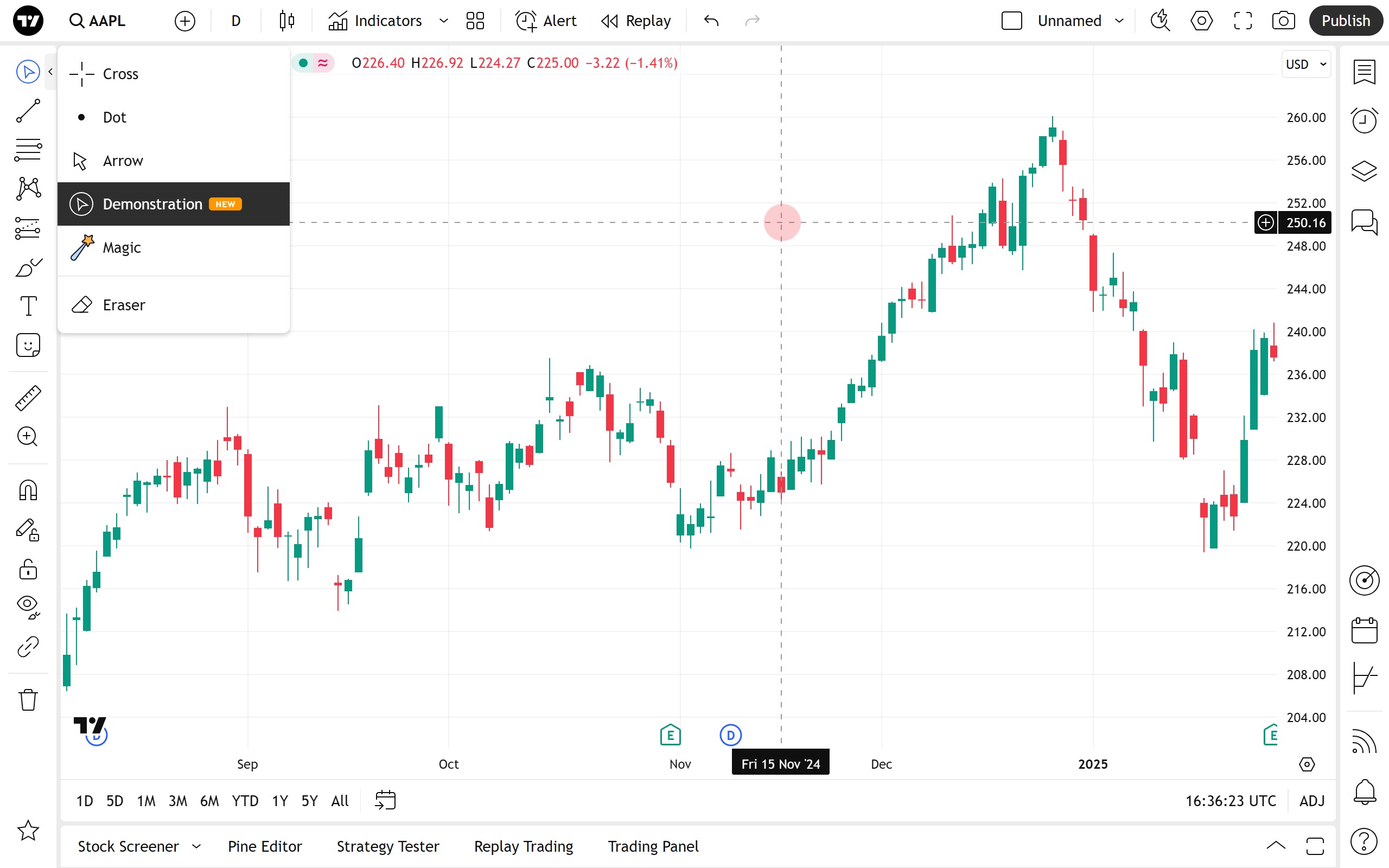Select the Text annotation tool

28,306
